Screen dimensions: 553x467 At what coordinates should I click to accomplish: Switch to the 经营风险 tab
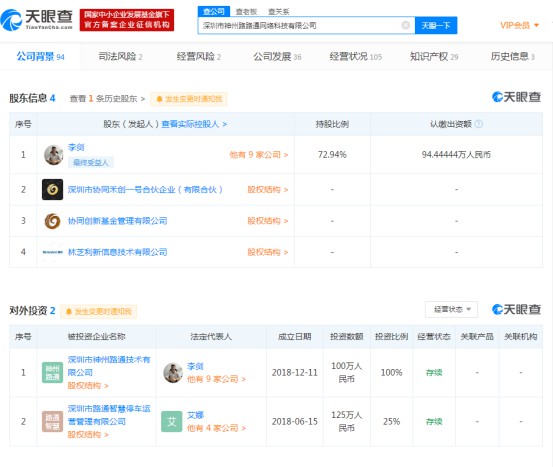199,56
